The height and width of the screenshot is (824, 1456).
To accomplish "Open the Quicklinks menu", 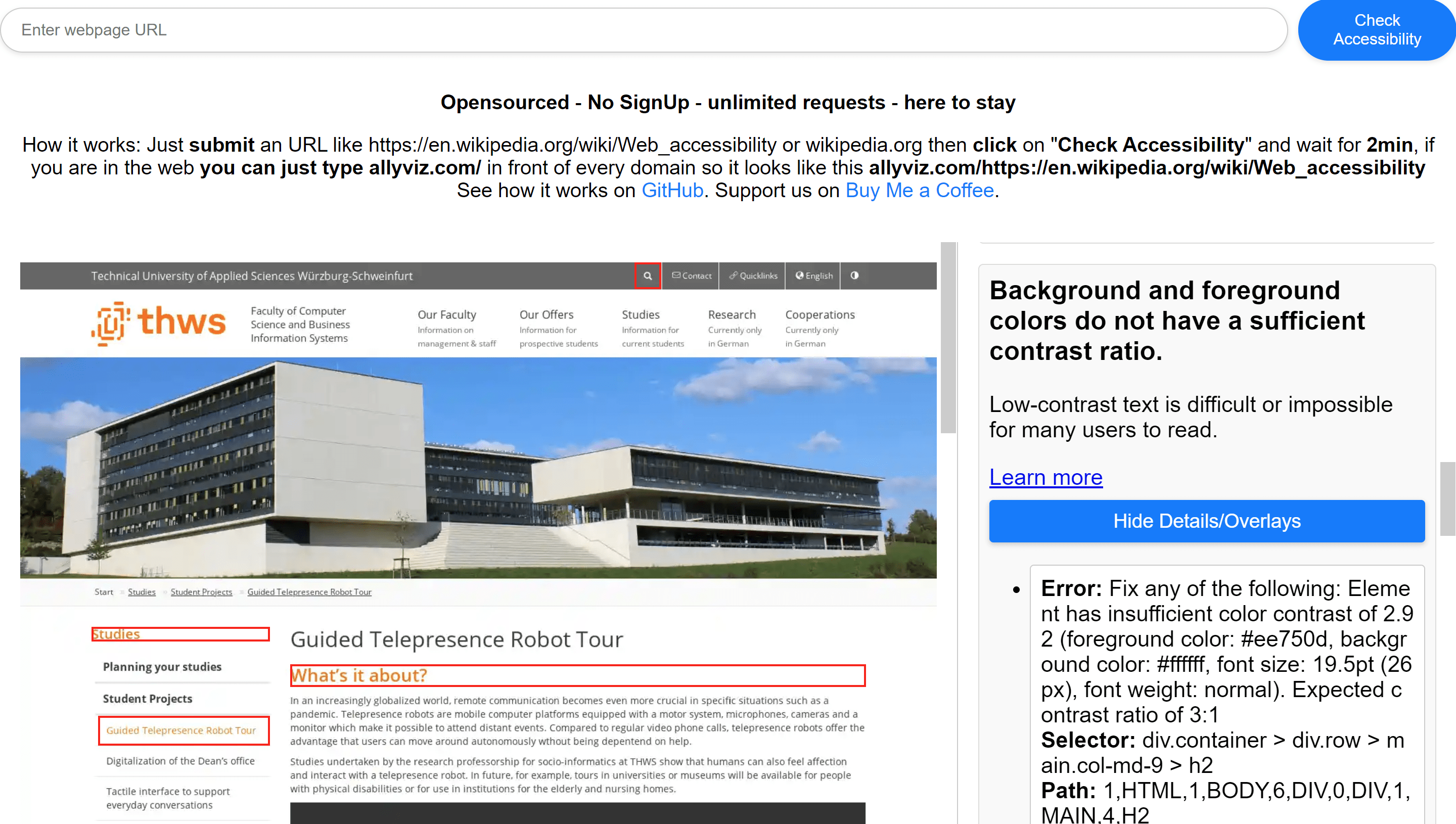I will (753, 276).
